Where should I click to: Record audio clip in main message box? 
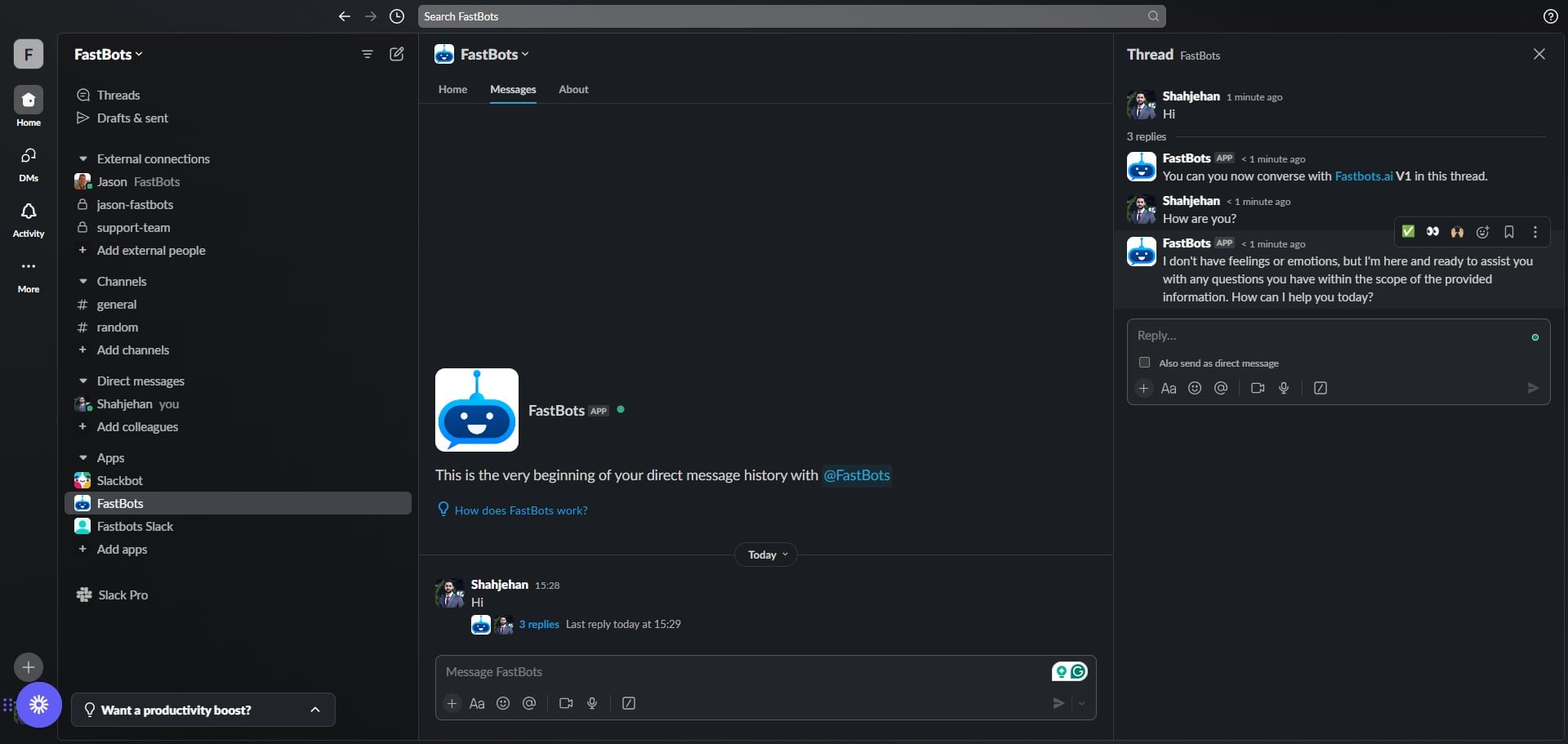point(592,703)
